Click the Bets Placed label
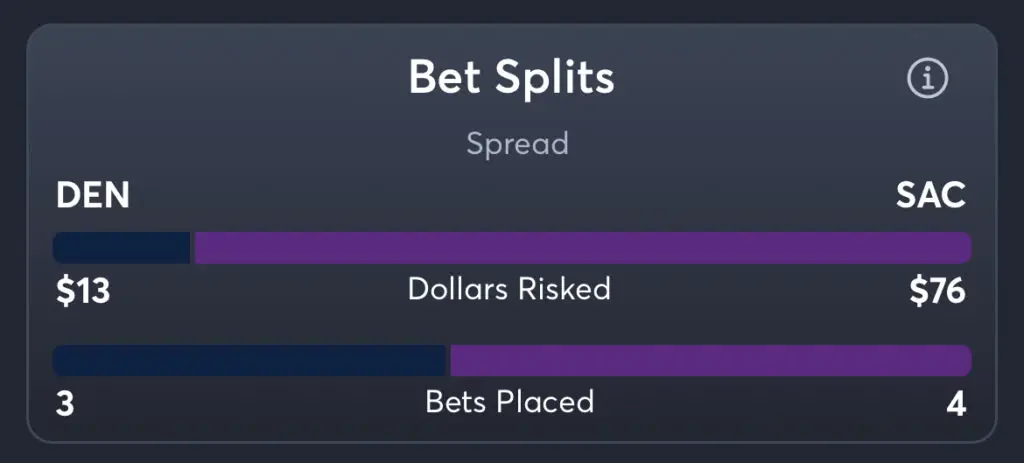Viewport: 1024px width, 463px height. (x=510, y=402)
